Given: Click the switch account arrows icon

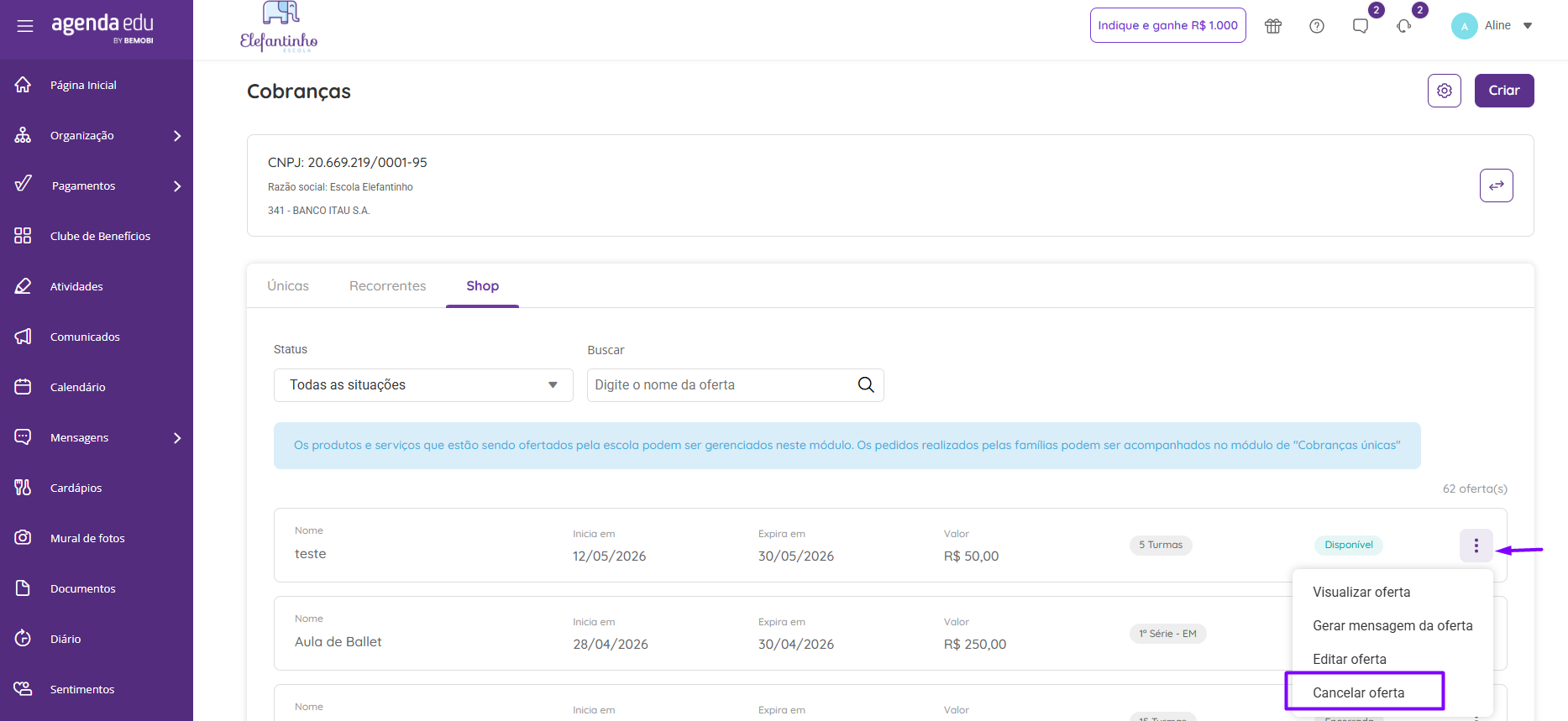Looking at the screenshot, I should [x=1497, y=185].
